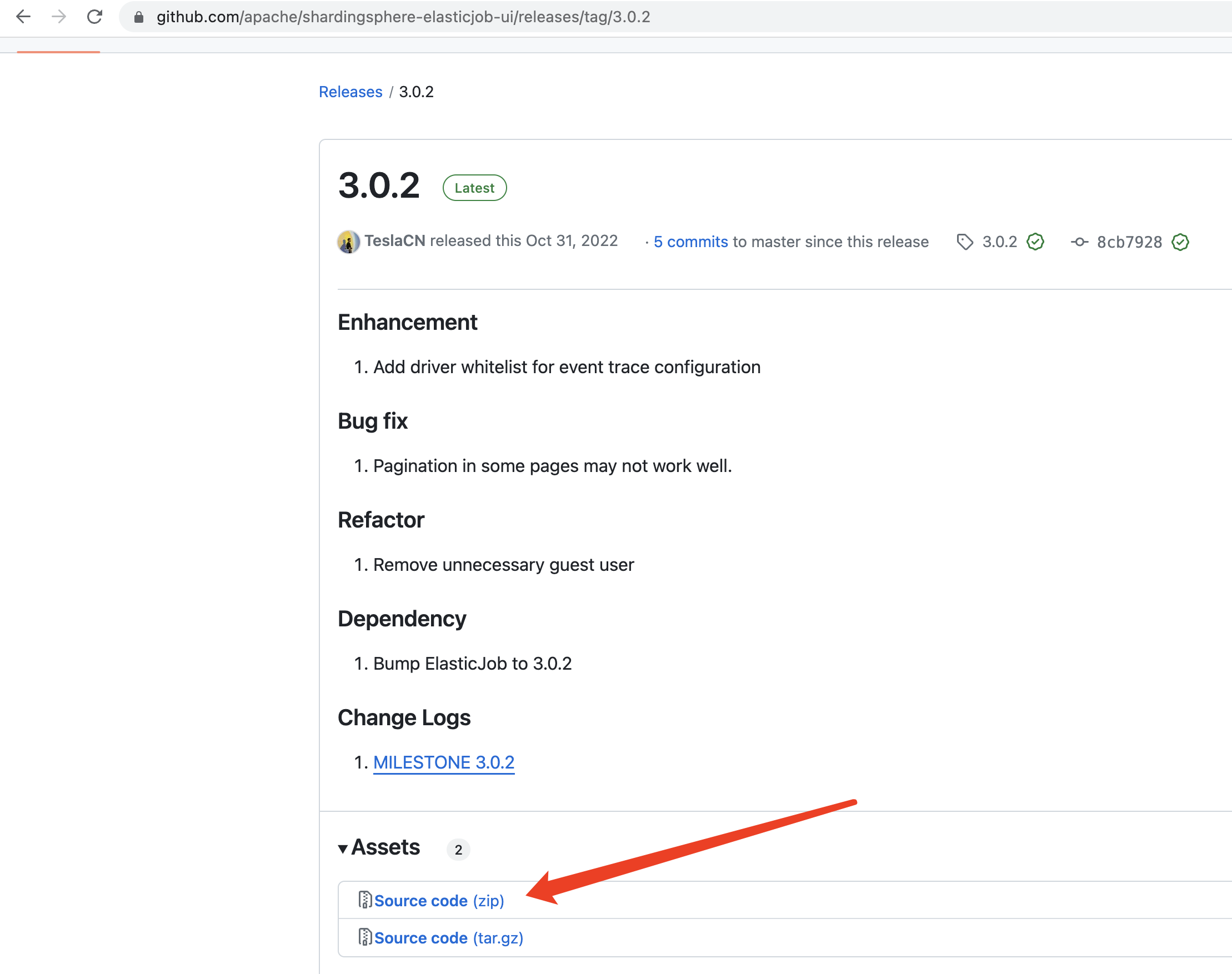
Task: Click the 'Add driver whitelist' list item
Action: pos(567,366)
